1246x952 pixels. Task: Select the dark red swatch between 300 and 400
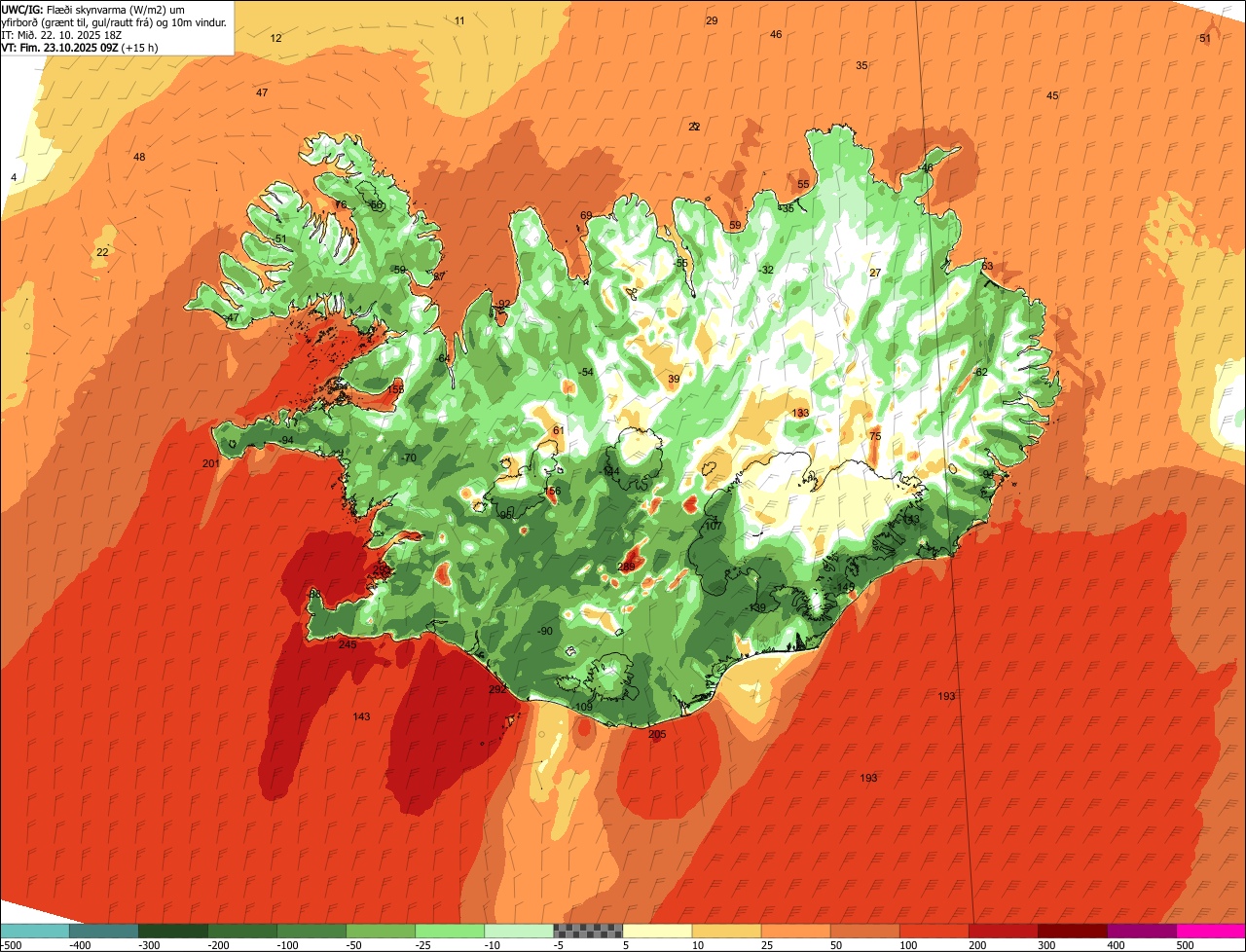[x=1073, y=930]
